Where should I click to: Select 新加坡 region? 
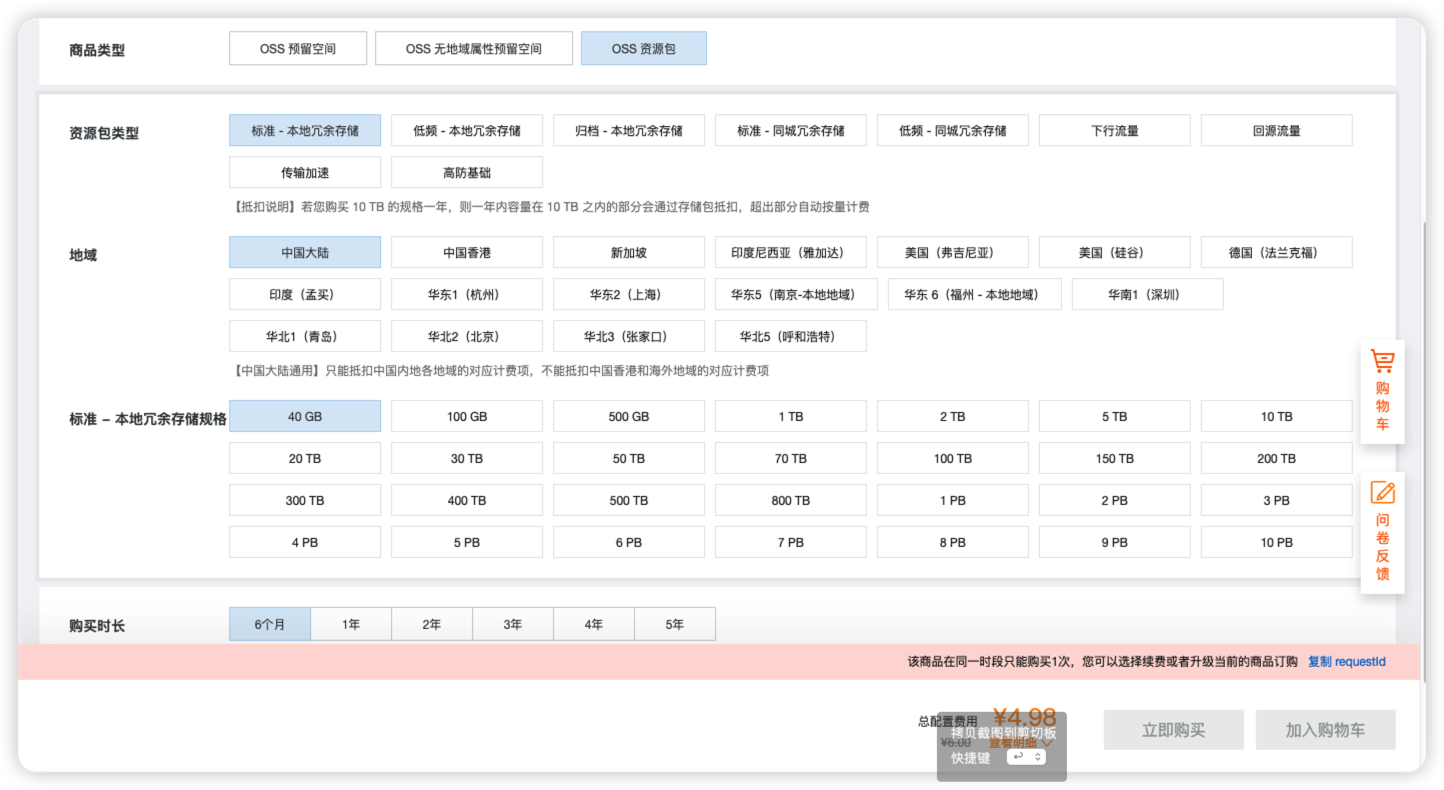pyautogui.click(x=629, y=252)
